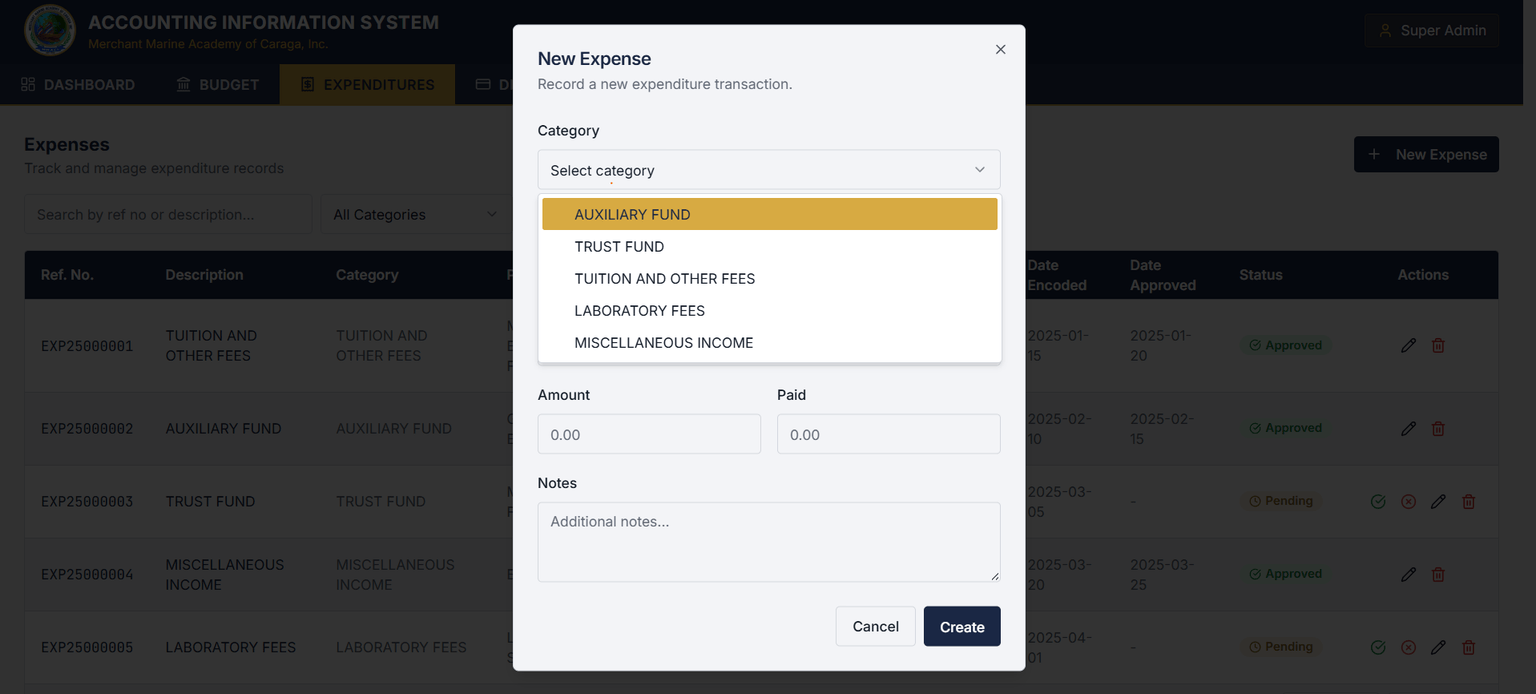The width and height of the screenshot is (1536, 694).
Task: Click the Approved status of EXP25000002
Action: (1285, 428)
